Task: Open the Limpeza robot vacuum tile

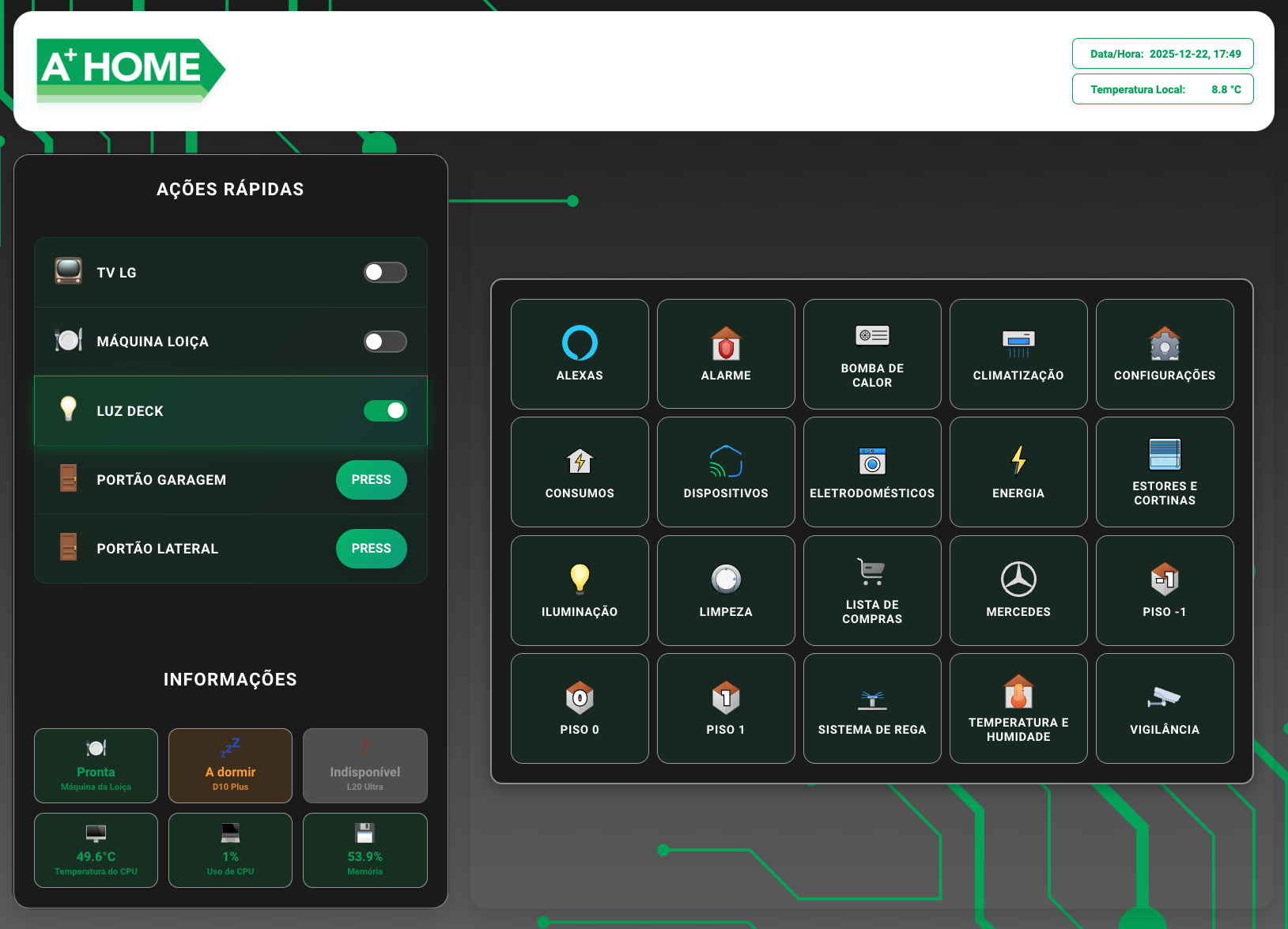Action: coord(726,590)
